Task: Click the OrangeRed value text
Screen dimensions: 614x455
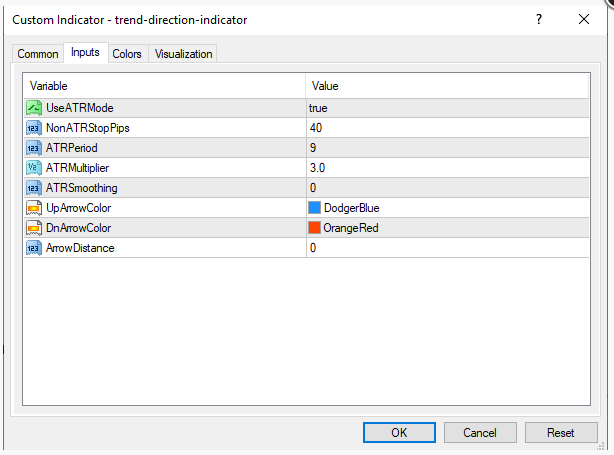Action: [x=351, y=228]
